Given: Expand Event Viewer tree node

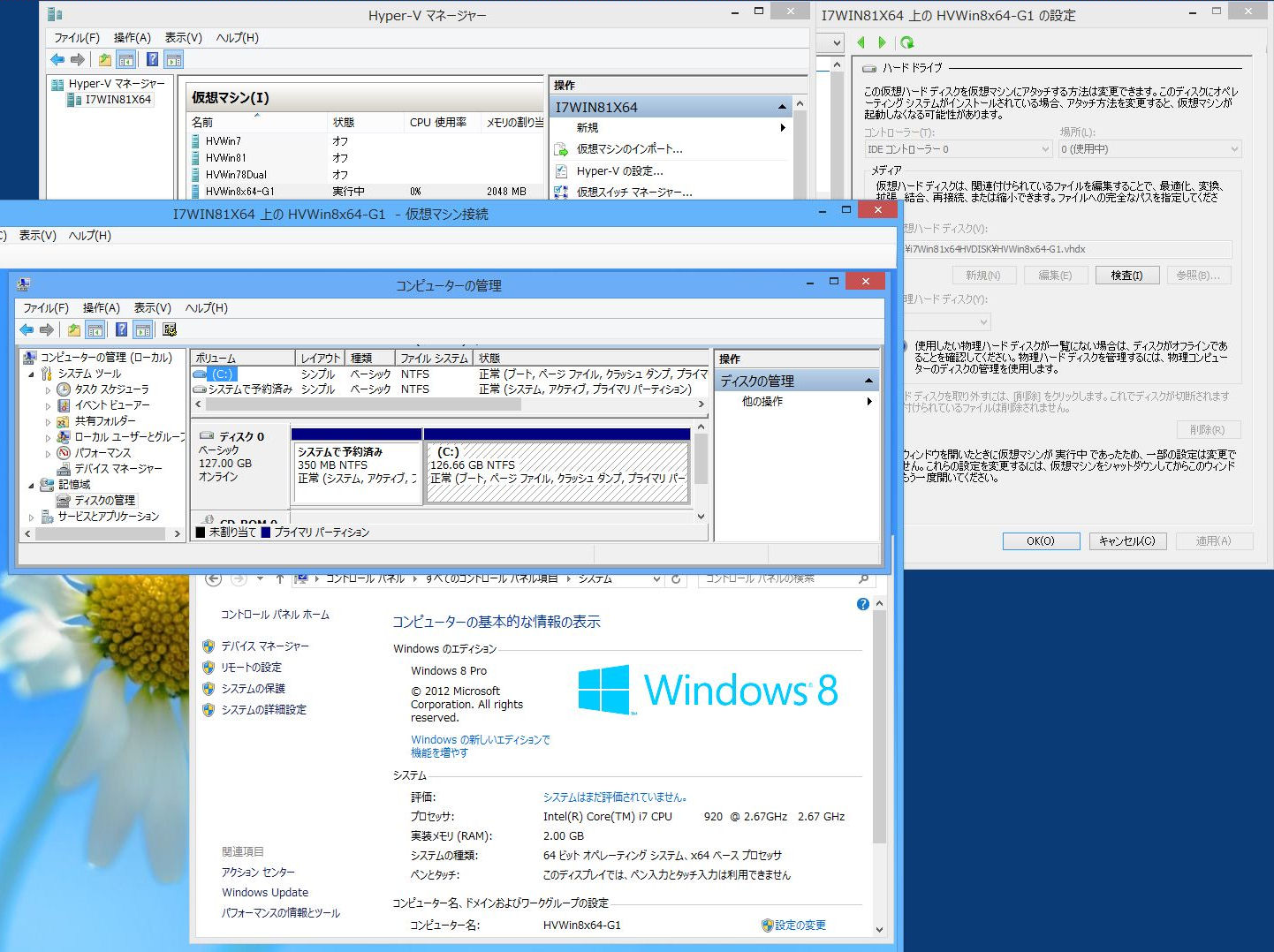Looking at the screenshot, I should 48,405.
